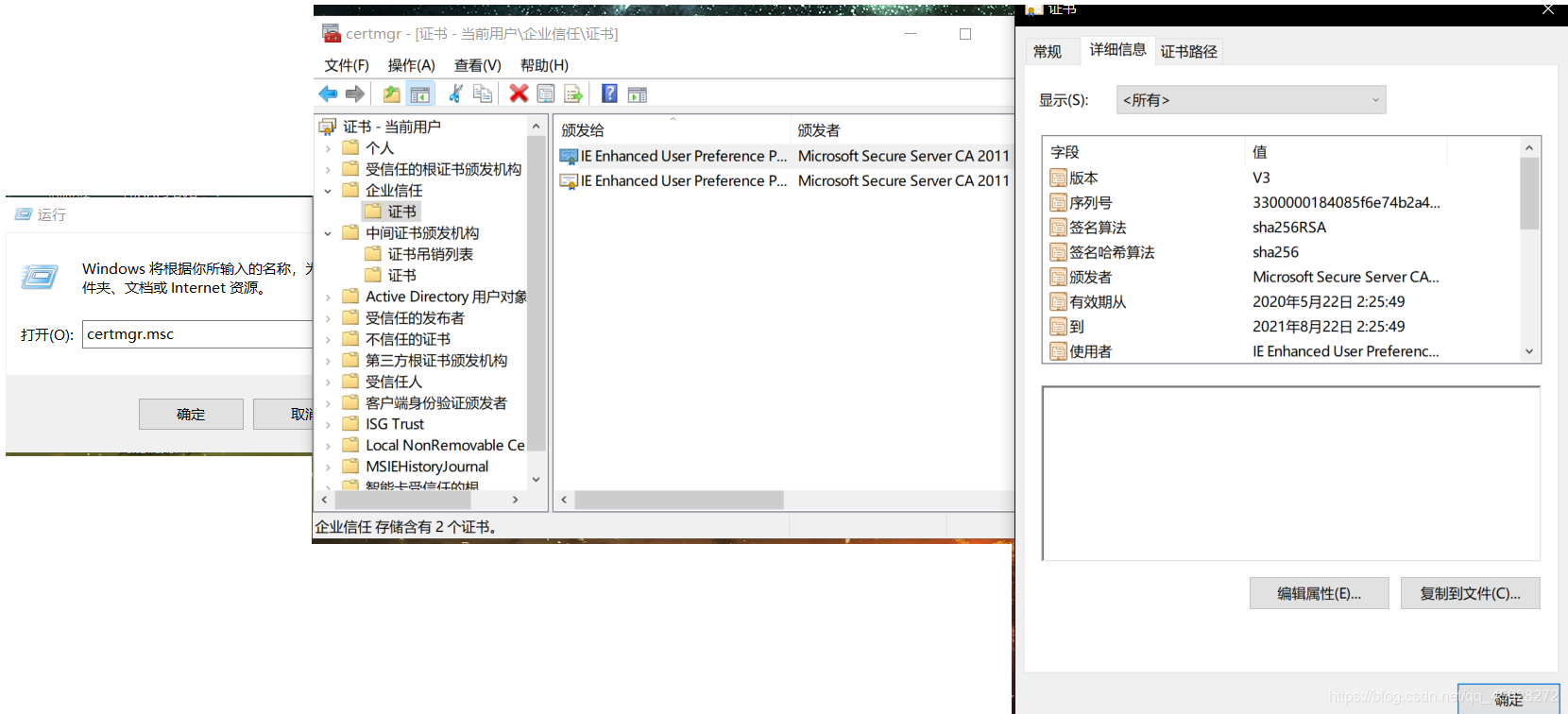This screenshot has height=714, width=1568.
Task: Click the Run dialog icon beside description
Action: [40, 277]
